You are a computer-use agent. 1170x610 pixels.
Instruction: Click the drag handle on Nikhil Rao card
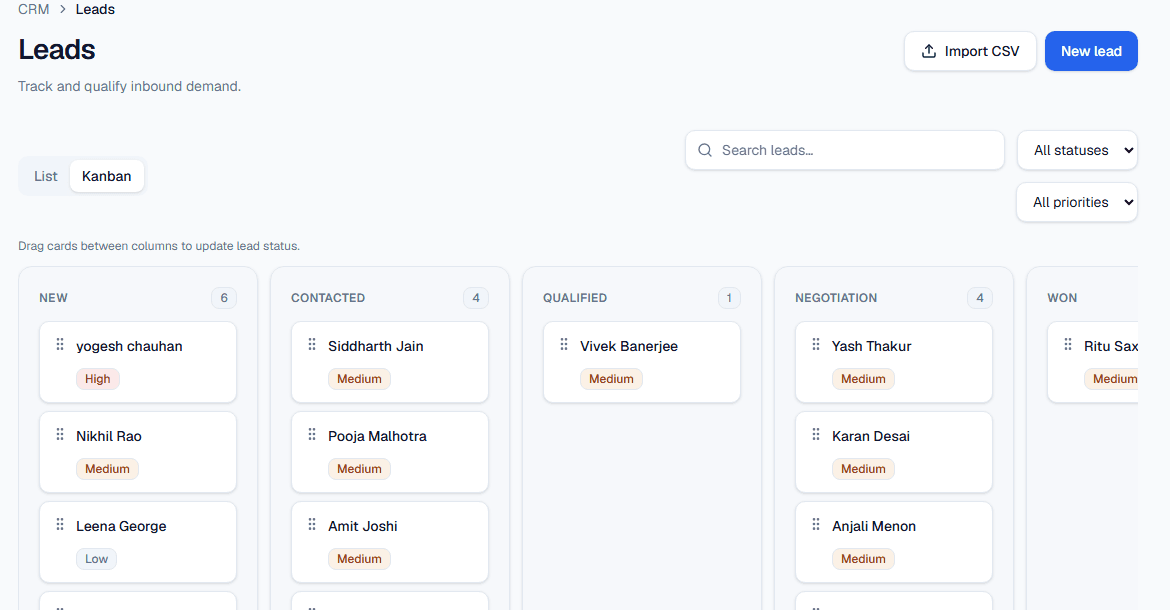[60, 435]
